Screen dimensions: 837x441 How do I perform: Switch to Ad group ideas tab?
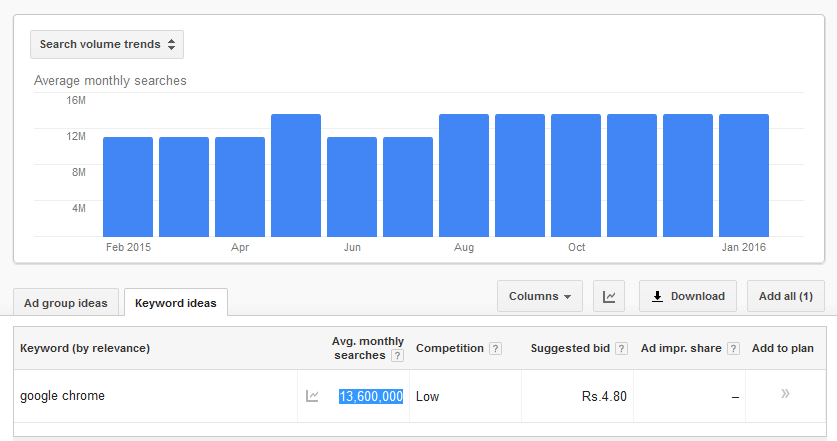(66, 303)
